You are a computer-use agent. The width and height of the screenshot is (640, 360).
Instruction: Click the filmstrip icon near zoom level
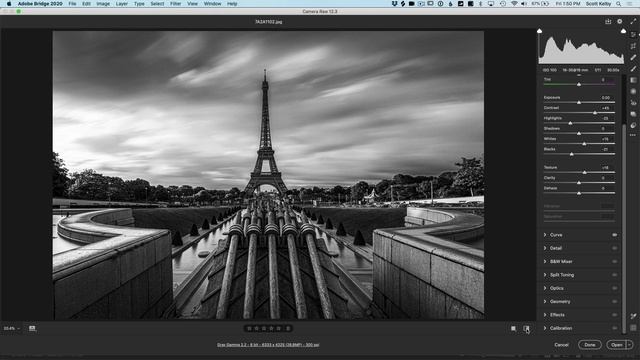point(32,328)
